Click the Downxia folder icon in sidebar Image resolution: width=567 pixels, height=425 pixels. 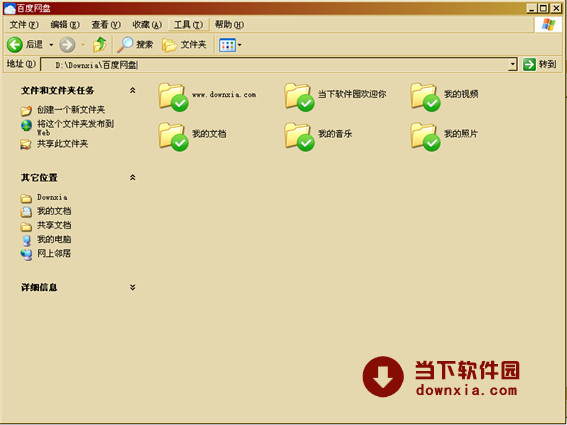tap(26, 198)
